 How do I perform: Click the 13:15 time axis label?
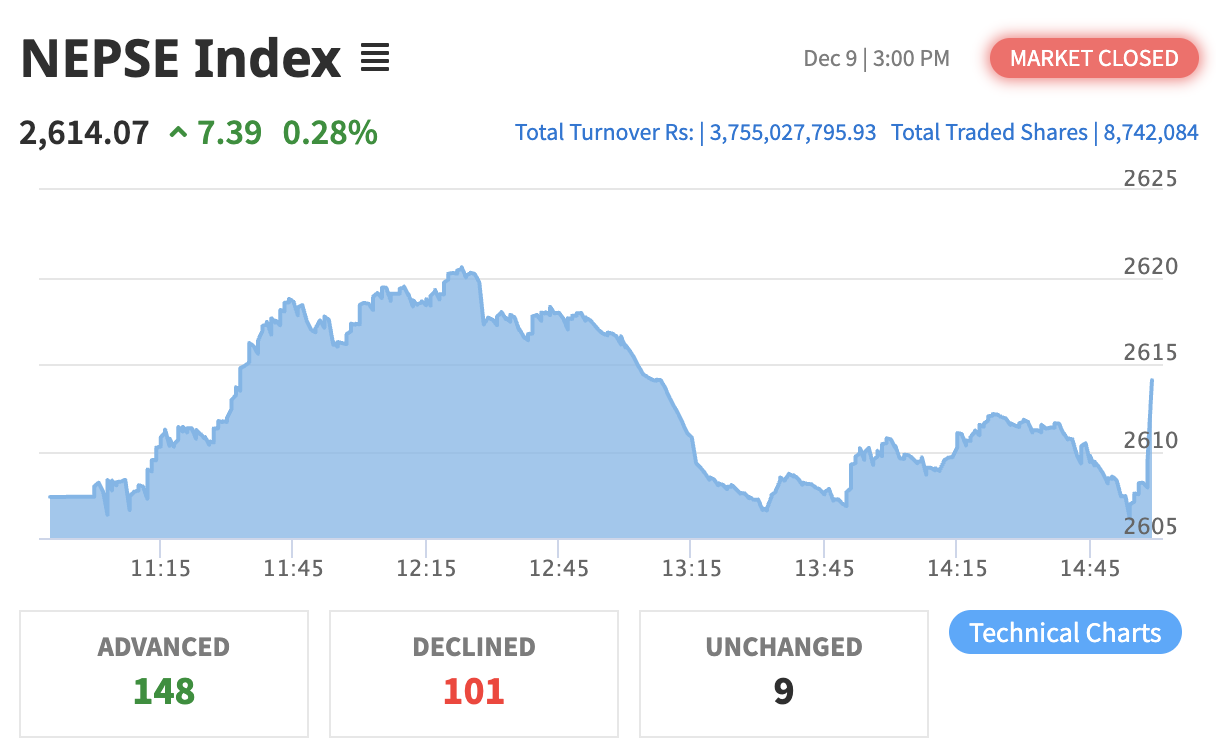click(691, 568)
